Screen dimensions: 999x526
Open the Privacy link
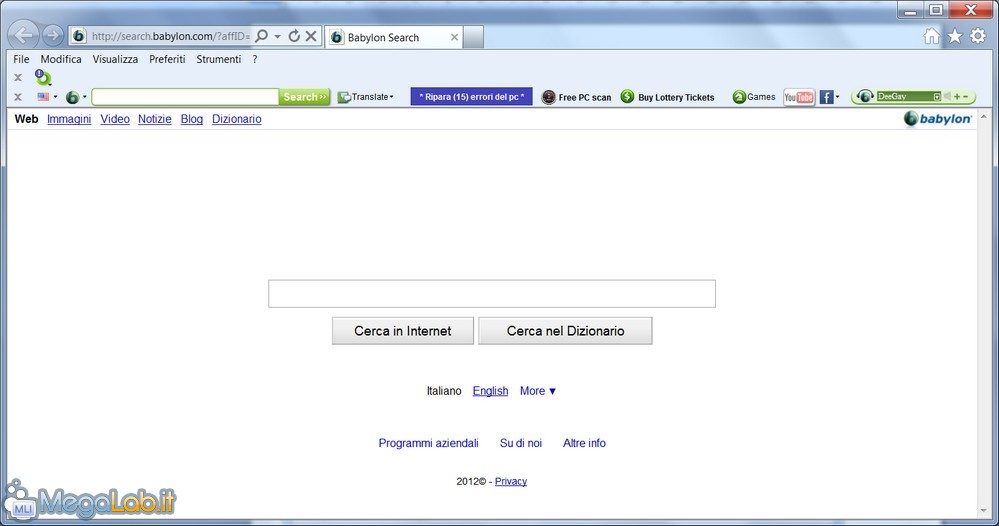point(510,481)
